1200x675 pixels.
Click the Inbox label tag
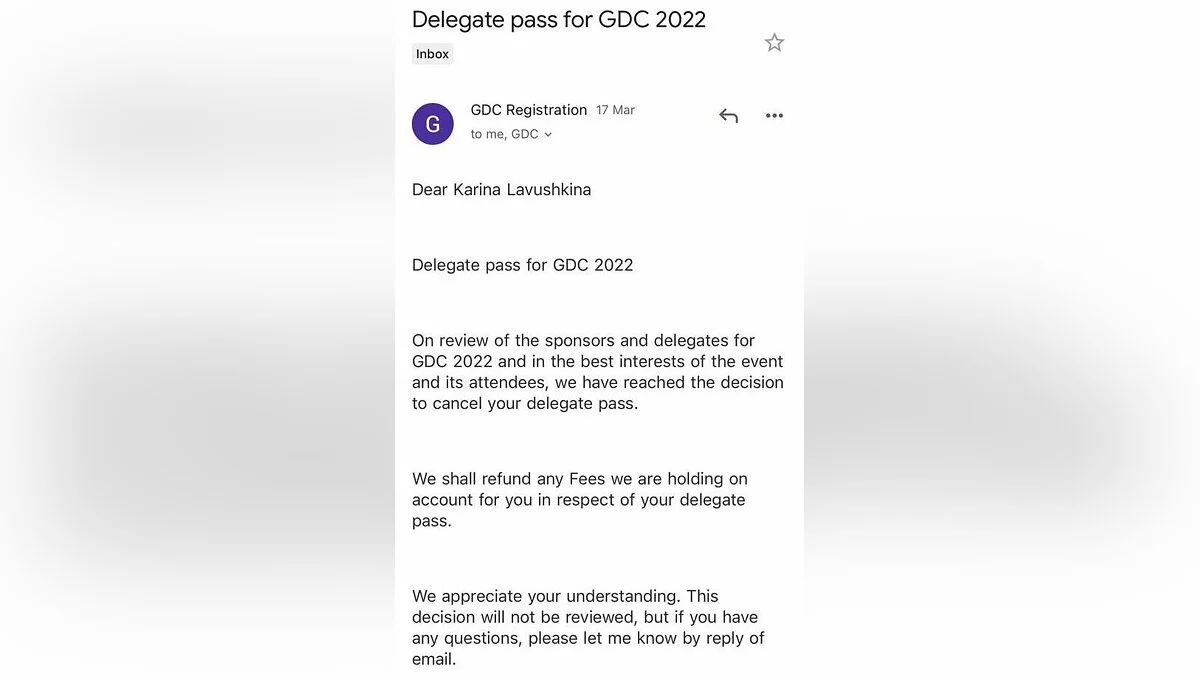click(433, 54)
